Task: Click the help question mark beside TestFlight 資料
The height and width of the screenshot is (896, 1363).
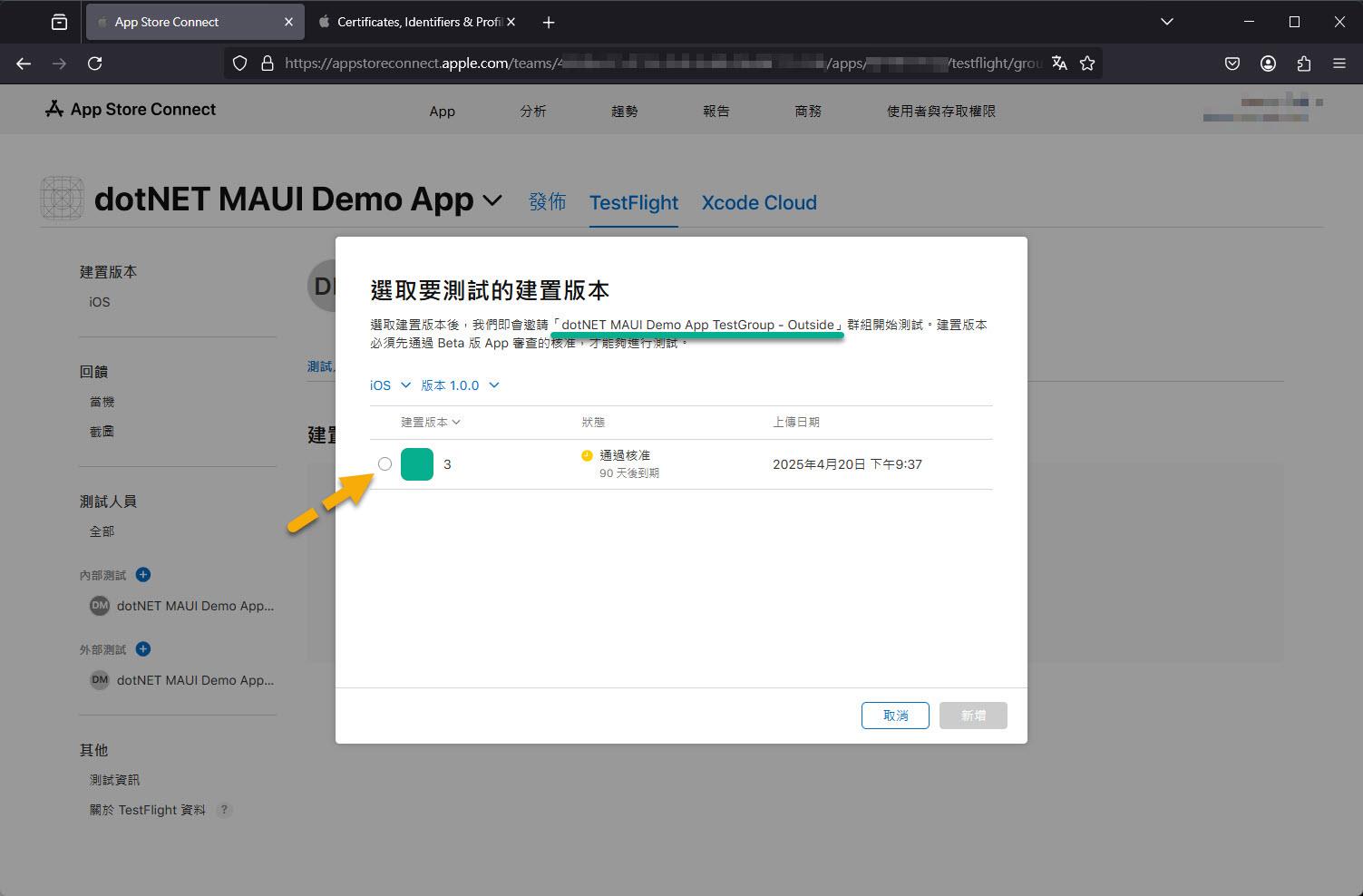Action: (x=224, y=810)
